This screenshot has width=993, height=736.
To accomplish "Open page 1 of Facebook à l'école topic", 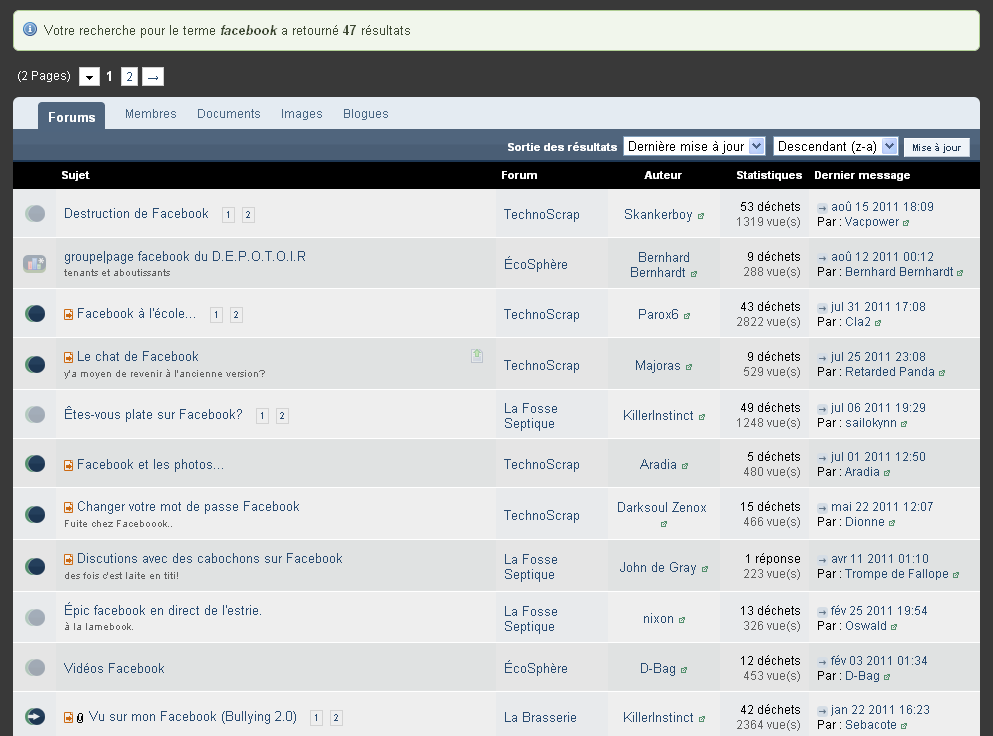I will pos(217,315).
